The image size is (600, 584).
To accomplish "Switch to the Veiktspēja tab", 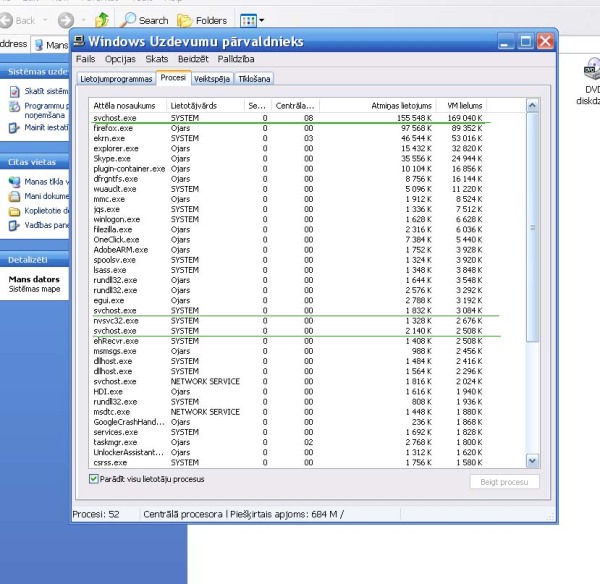I will pos(212,79).
